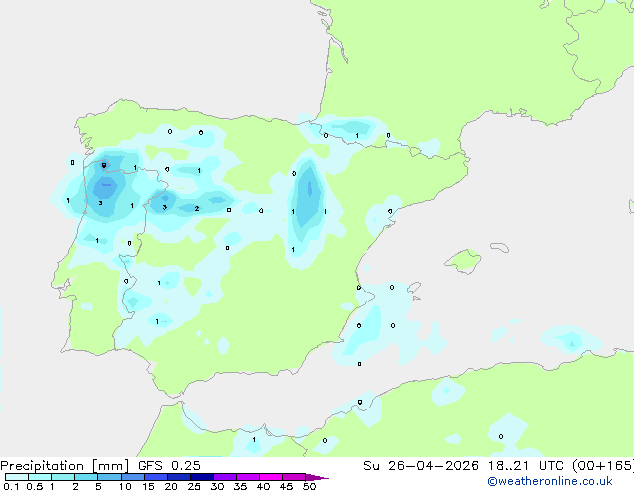Screen dimensions: 634x490
Task: Click the '15' legend scale label
Action: 148,486
